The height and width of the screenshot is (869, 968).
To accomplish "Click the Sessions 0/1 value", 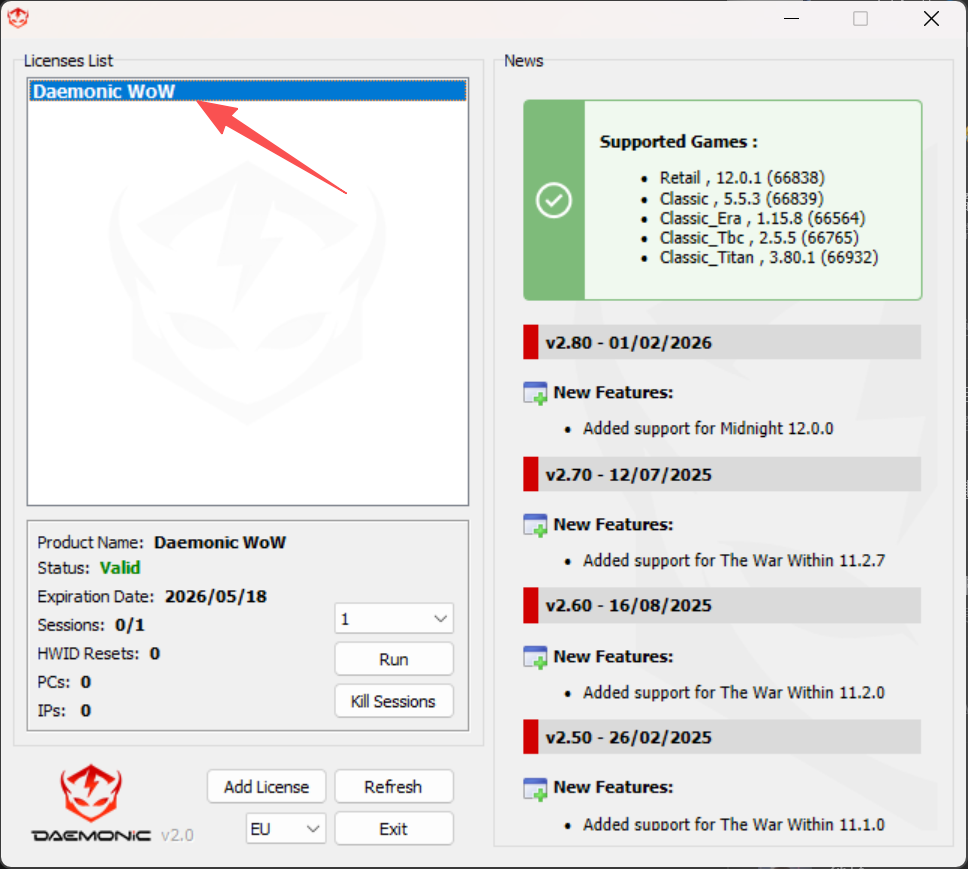I will [x=130, y=625].
